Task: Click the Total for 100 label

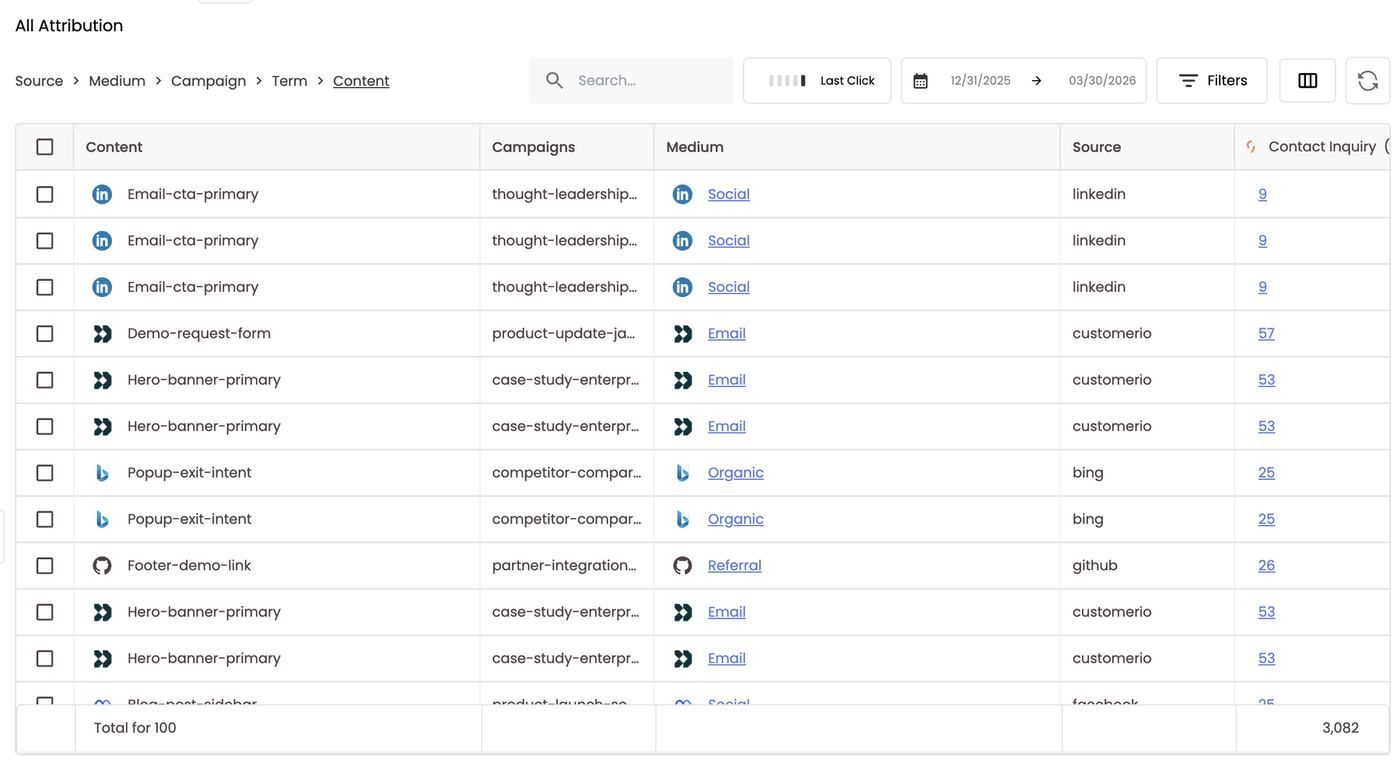Action: click(x=135, y=728)
